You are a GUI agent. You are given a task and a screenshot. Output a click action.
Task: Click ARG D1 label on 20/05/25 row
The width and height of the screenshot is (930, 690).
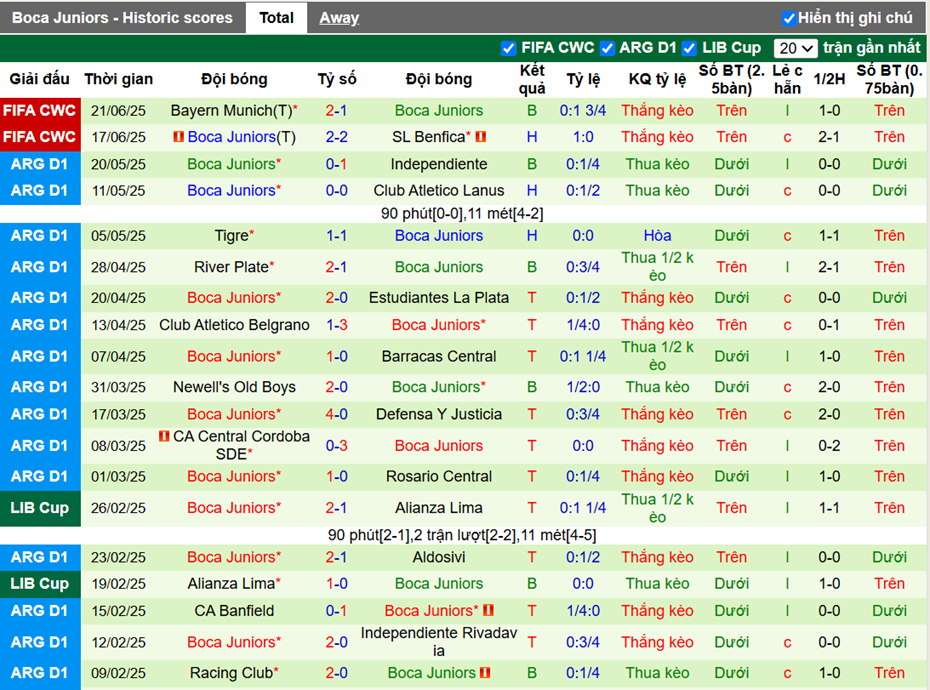click(40, 164)
